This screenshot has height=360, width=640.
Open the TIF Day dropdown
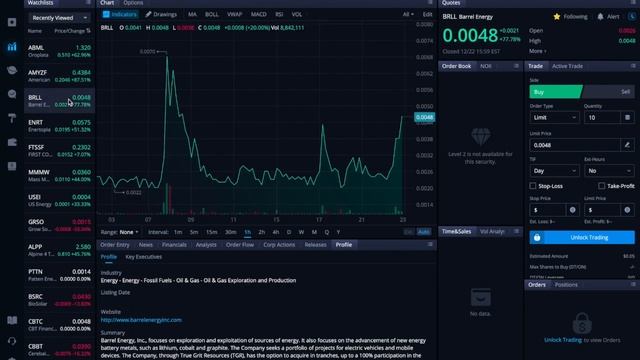[554, 171]
